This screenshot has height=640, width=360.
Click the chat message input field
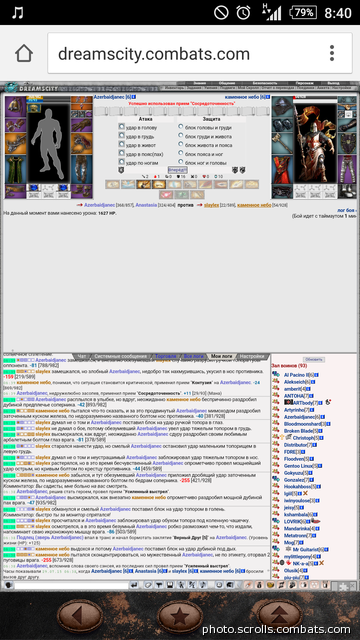coord(71,585)
